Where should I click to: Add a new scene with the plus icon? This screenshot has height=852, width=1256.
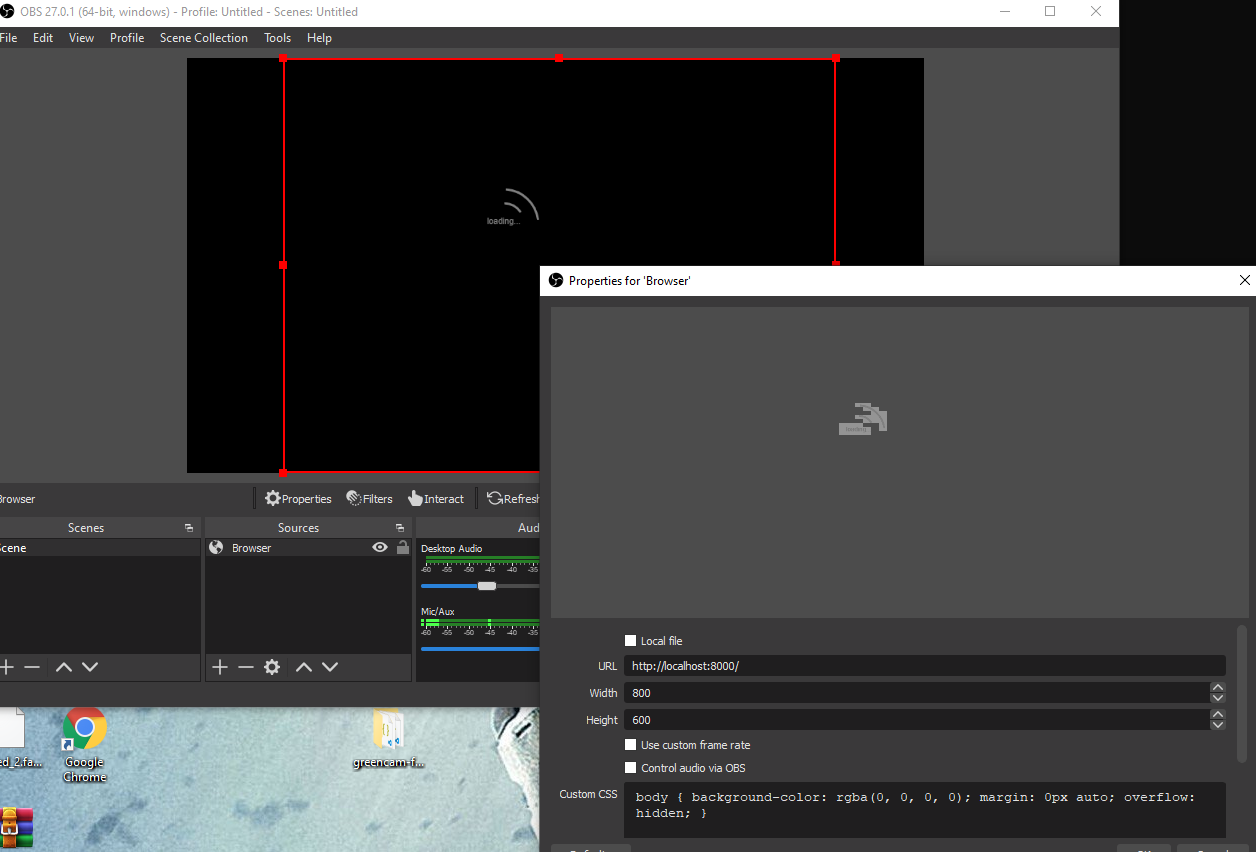coord(6,667)
